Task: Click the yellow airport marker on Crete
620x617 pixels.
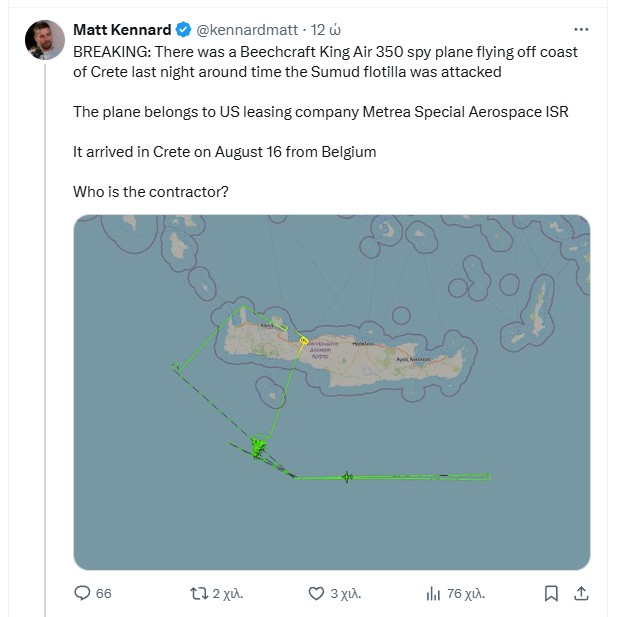Action: point(303,341)
